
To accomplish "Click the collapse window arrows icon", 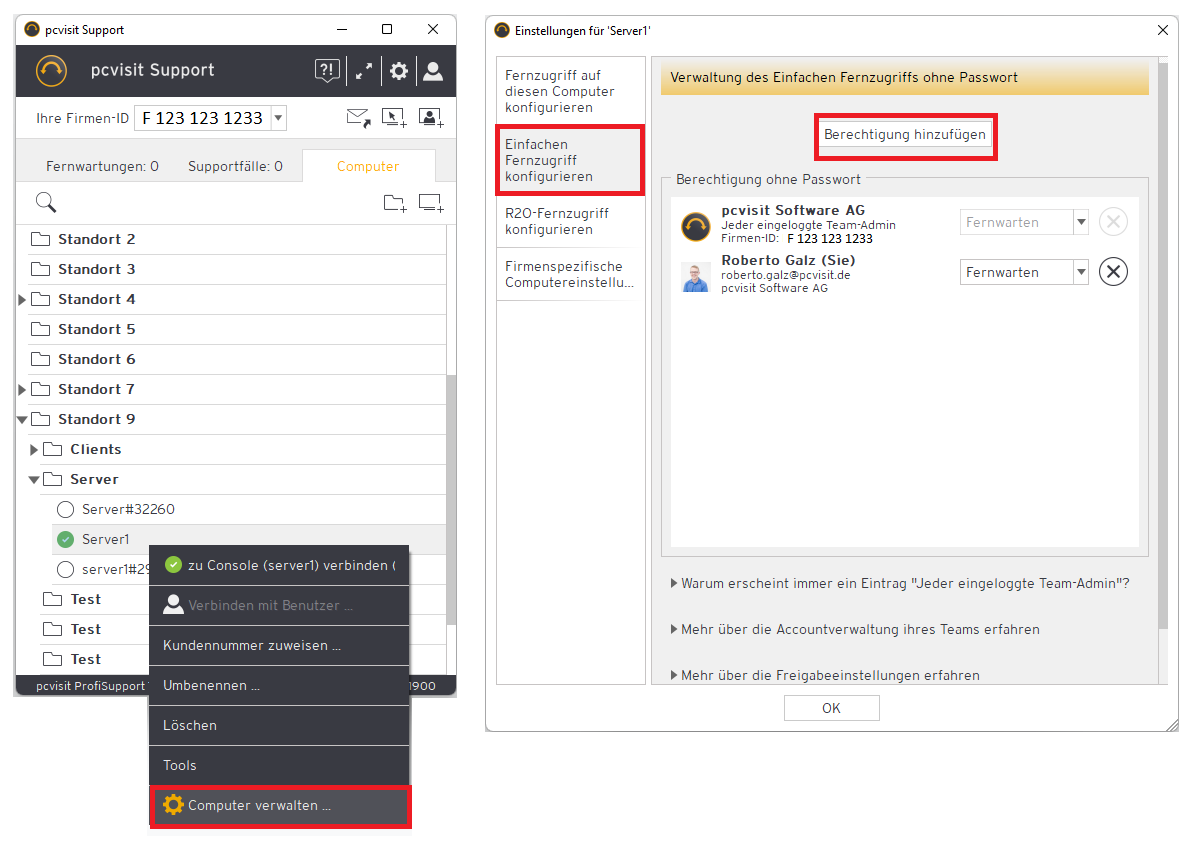I will tap(364, 71).
